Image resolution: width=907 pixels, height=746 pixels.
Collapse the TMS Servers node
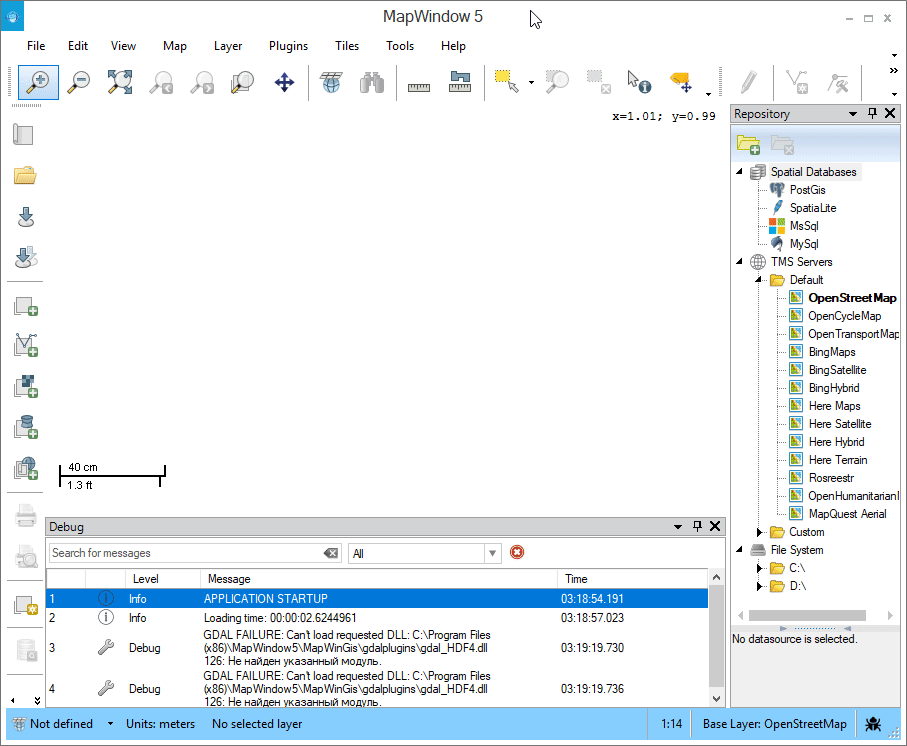pos(739,262)
